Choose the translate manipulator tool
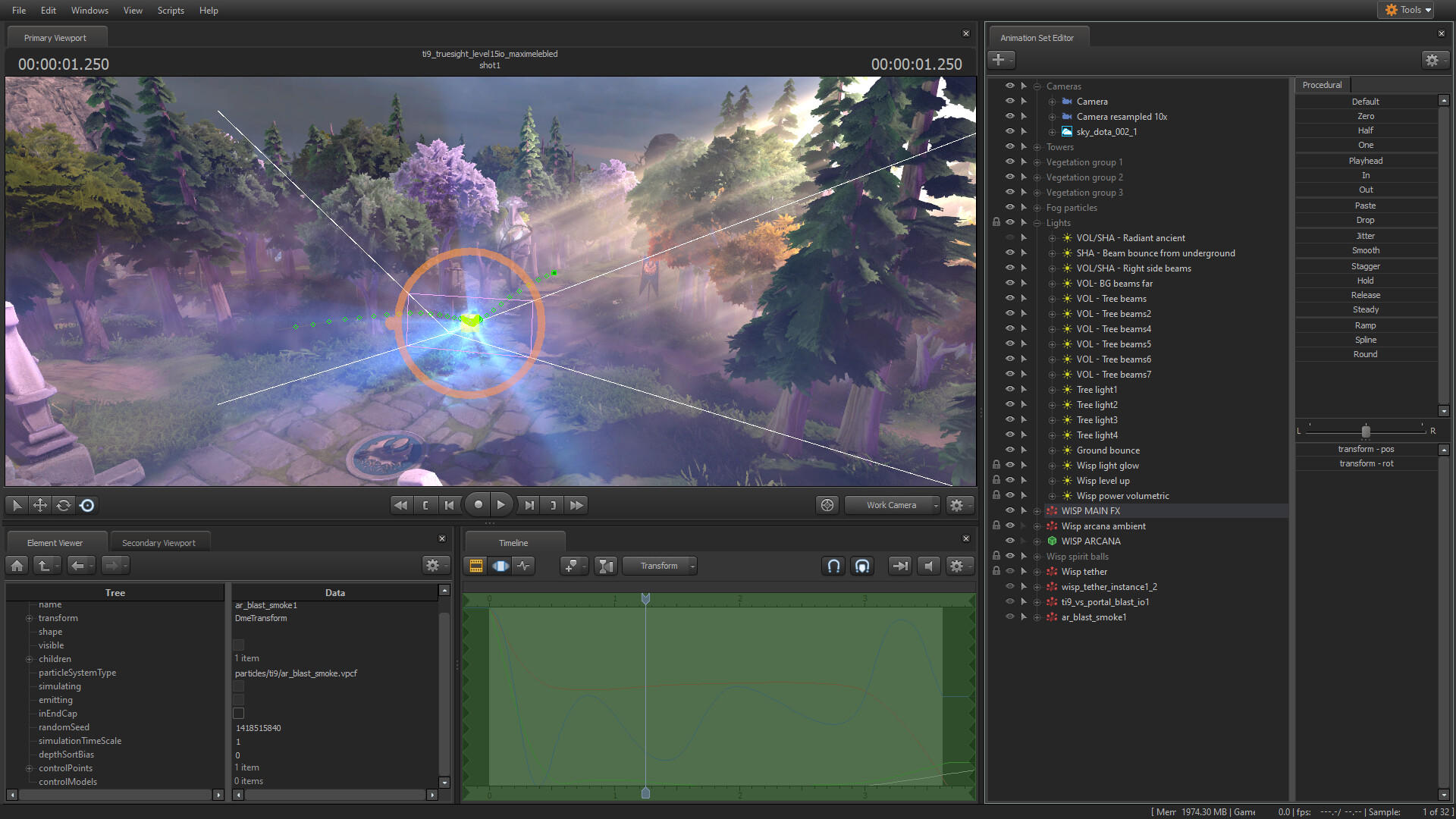 pos(40,505)
